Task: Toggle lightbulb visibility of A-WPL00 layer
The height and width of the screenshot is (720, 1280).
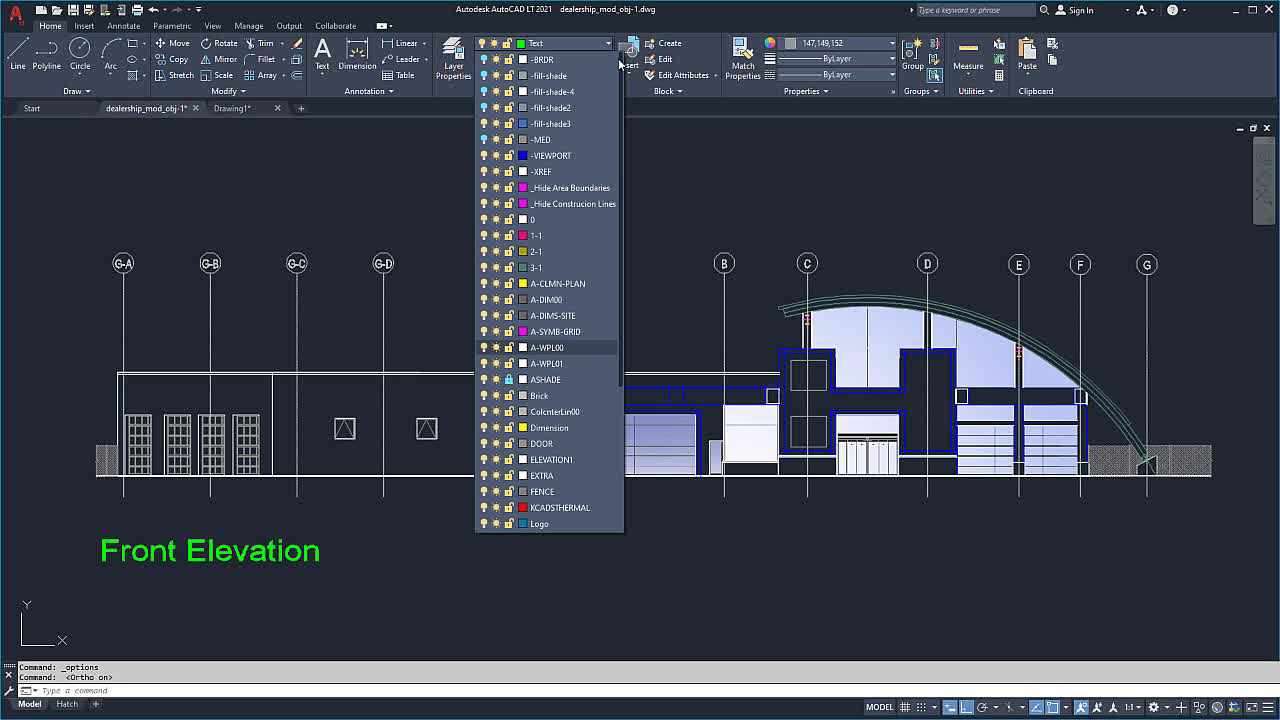Action: pyautogui.click(x=484, y=348)
